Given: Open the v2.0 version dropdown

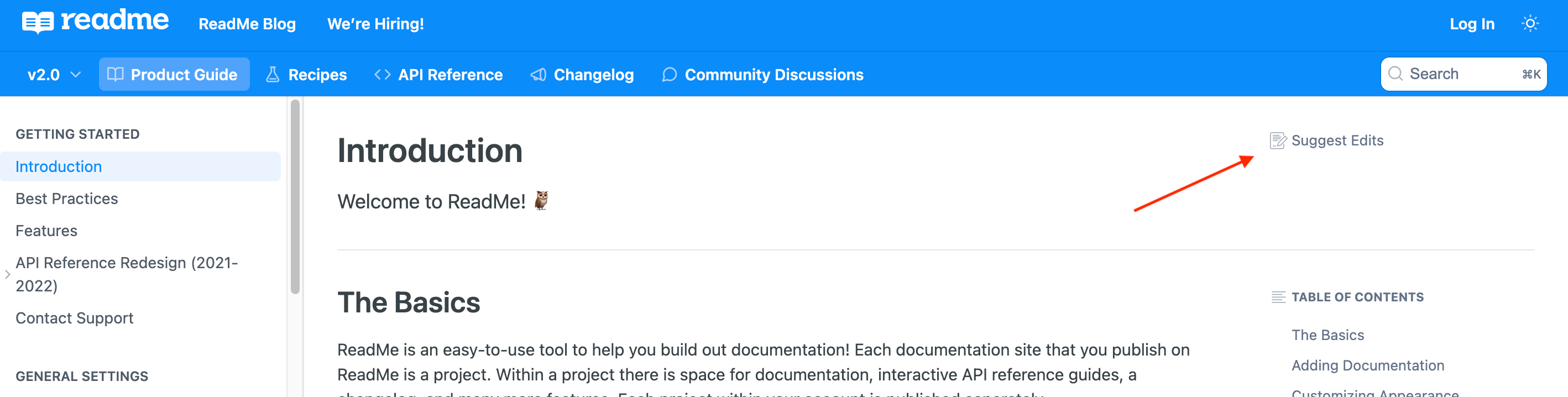Looking at the screenshot, I should (x=54, y=74).
